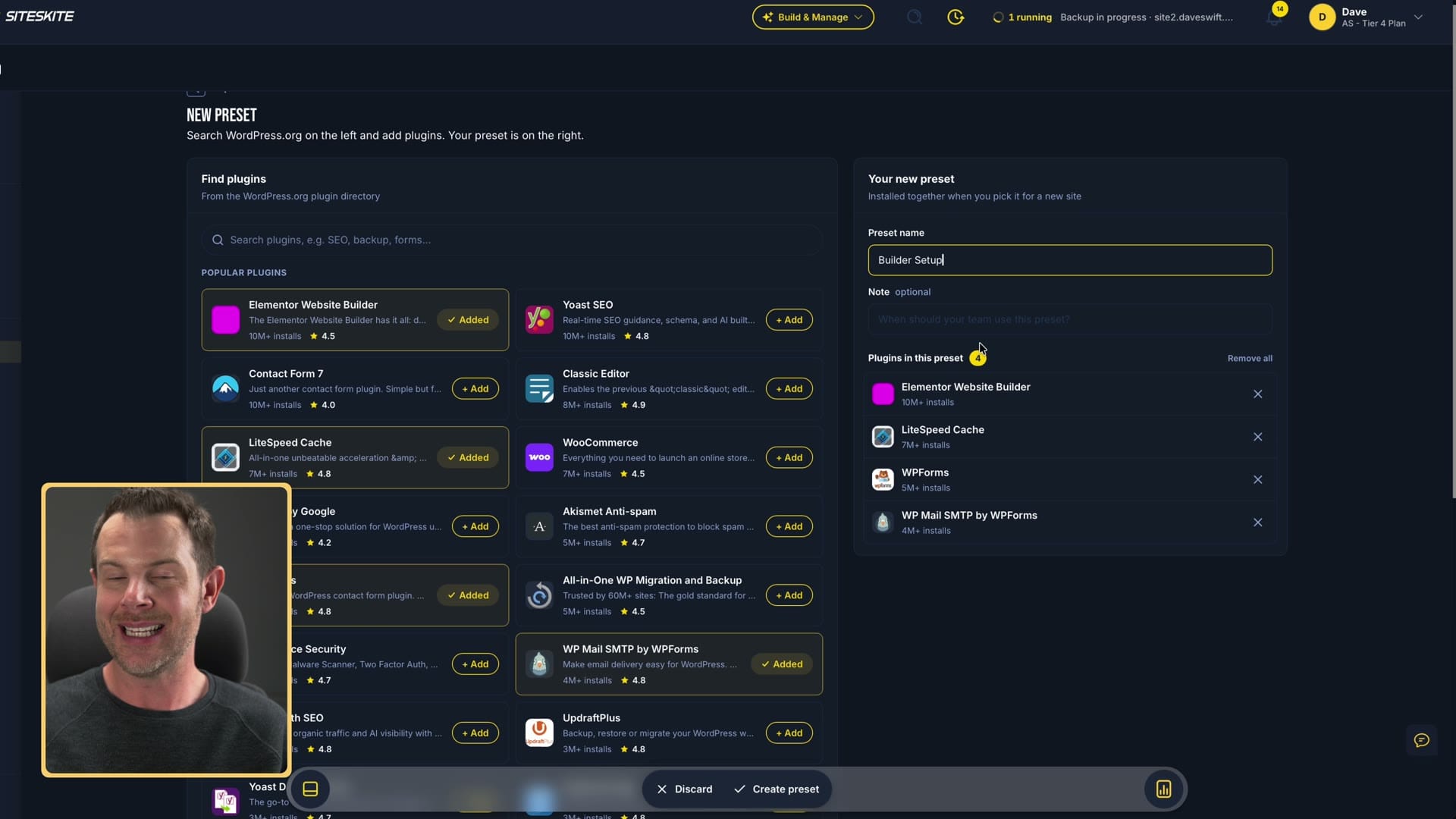1456x819 pixels.
Task: Click the Preset name field
Action: 1070,260
